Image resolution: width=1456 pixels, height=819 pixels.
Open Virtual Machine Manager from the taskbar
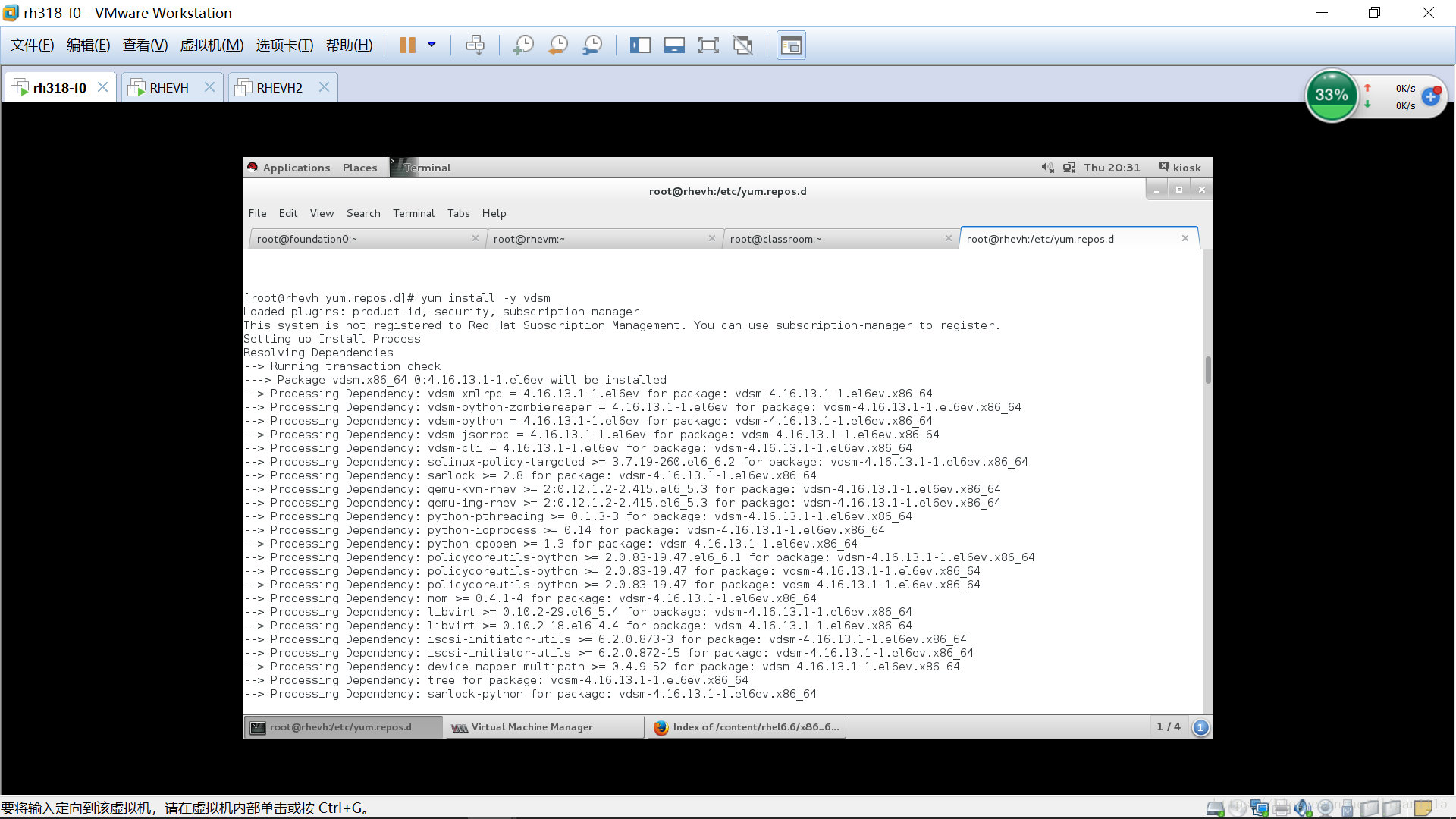(543, 727)
